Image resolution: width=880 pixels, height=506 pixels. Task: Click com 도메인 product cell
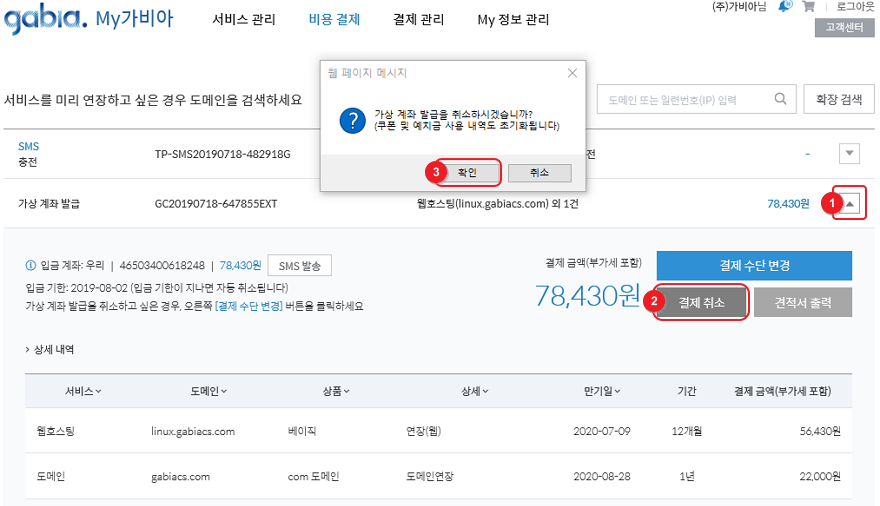click(313, 477)
